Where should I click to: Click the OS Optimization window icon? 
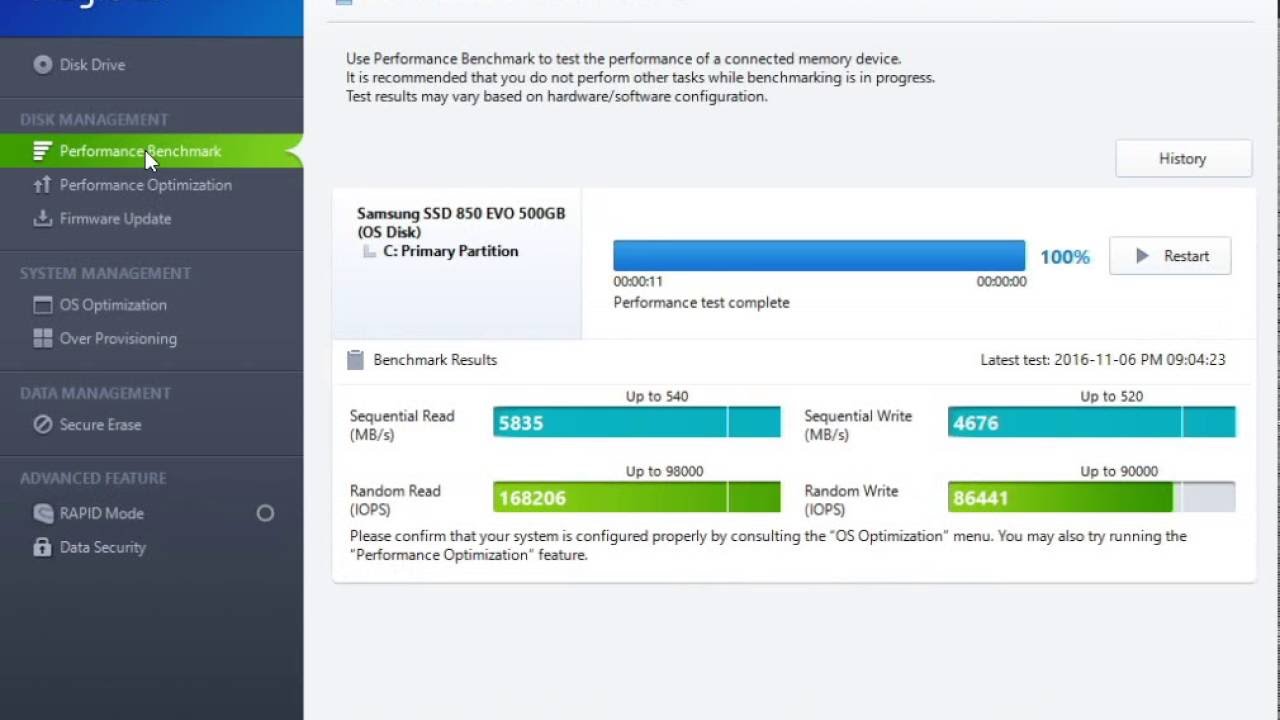[42, 305]
